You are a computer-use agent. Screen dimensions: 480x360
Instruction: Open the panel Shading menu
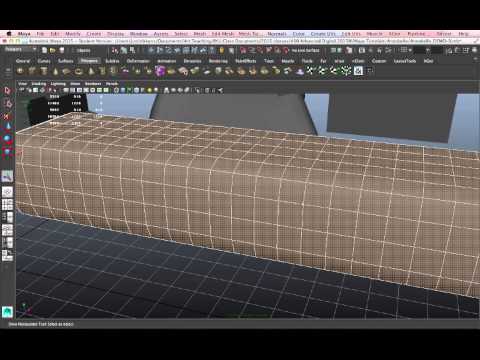pos(39,84)
